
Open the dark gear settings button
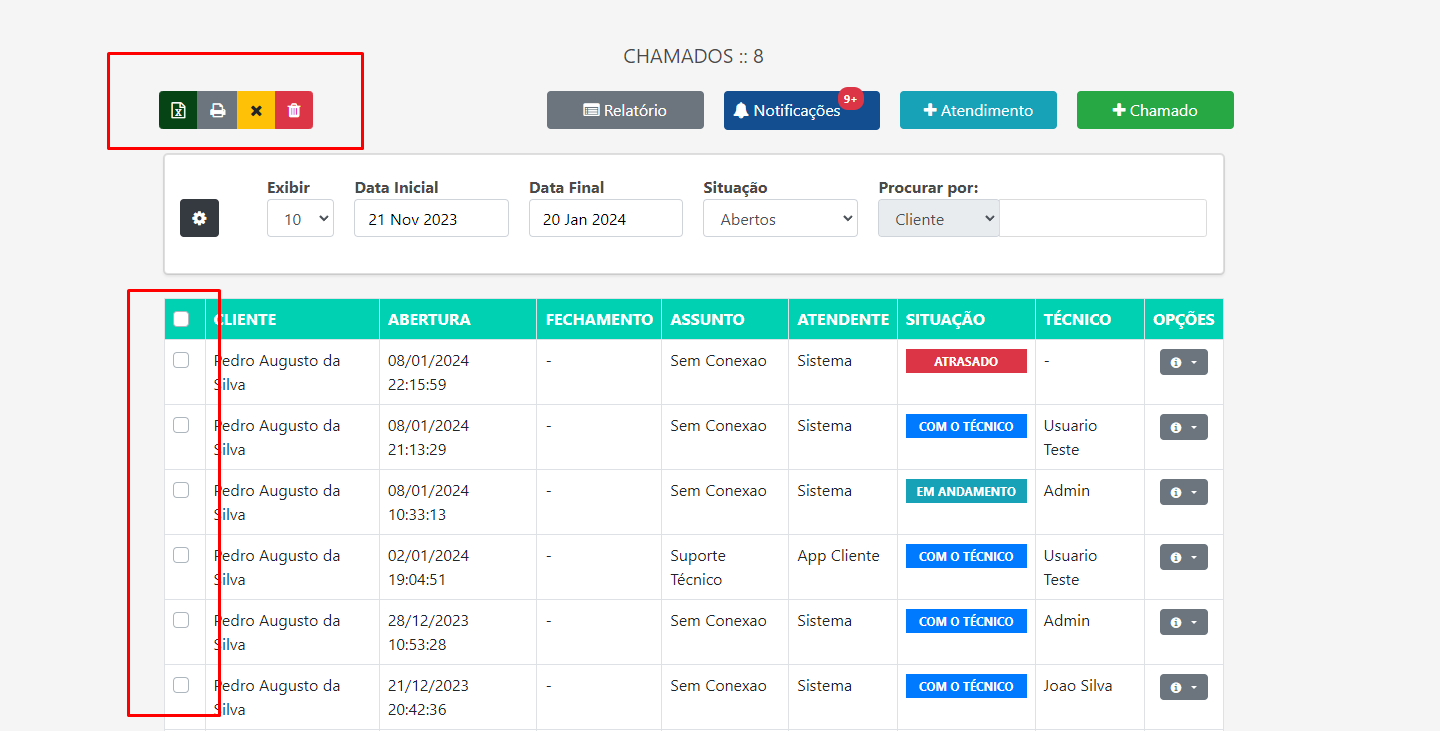[199, 218]
